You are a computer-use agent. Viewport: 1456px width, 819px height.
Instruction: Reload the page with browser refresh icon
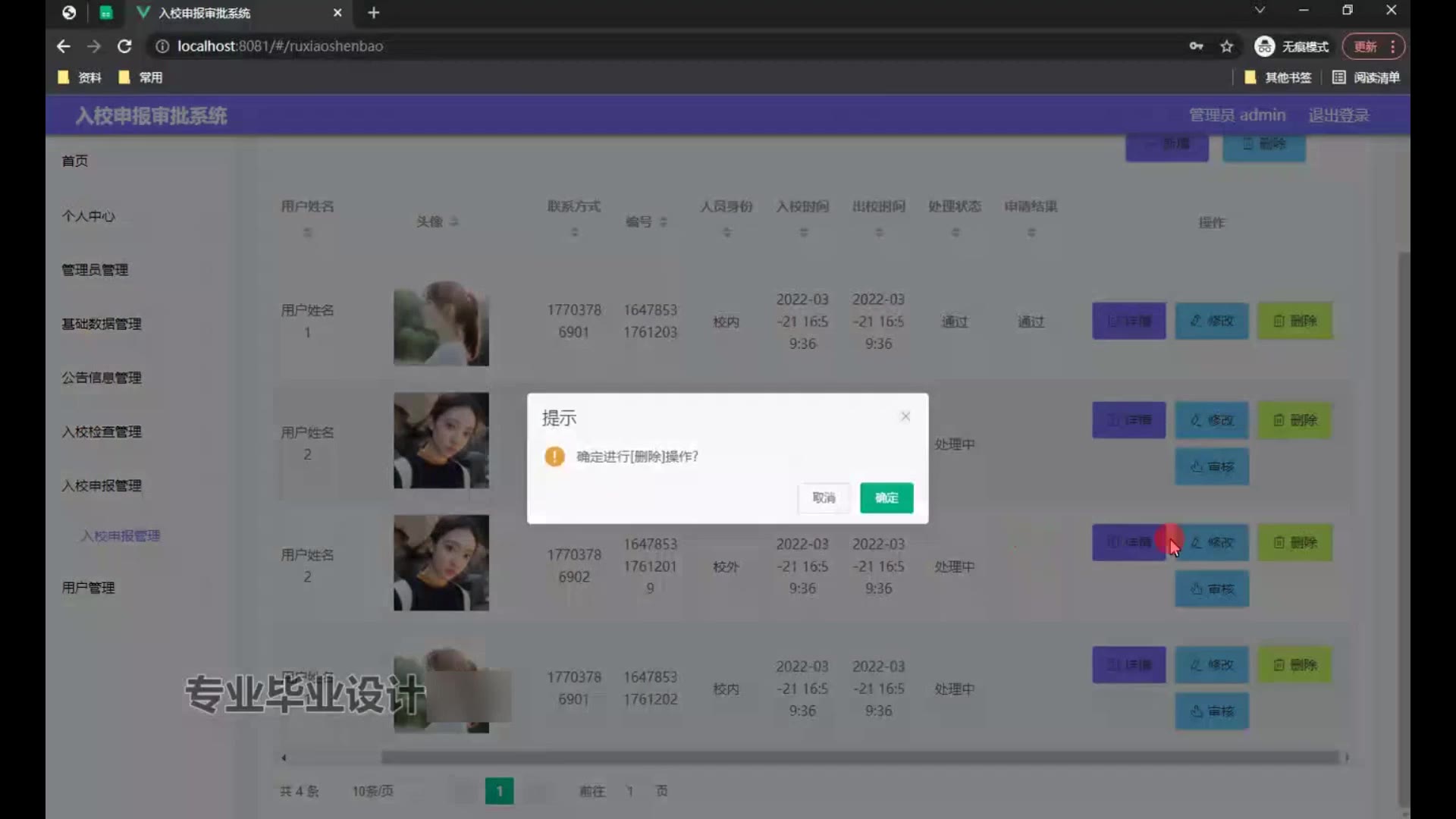click(124, 46)
